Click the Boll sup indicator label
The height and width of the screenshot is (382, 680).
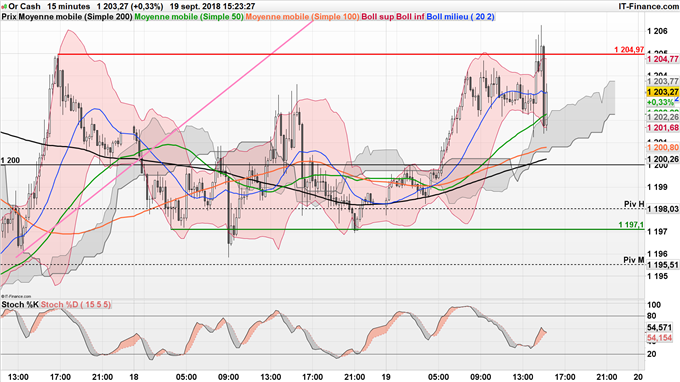pyautogui.click(x=378, y=17)
